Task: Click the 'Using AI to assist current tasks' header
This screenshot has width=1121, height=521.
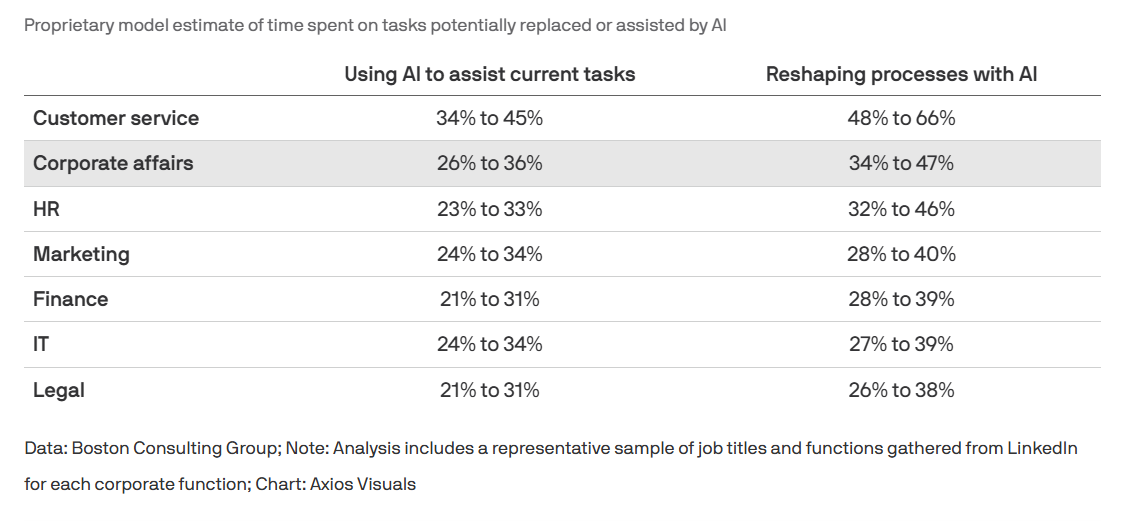Action: tap(489, 74)
